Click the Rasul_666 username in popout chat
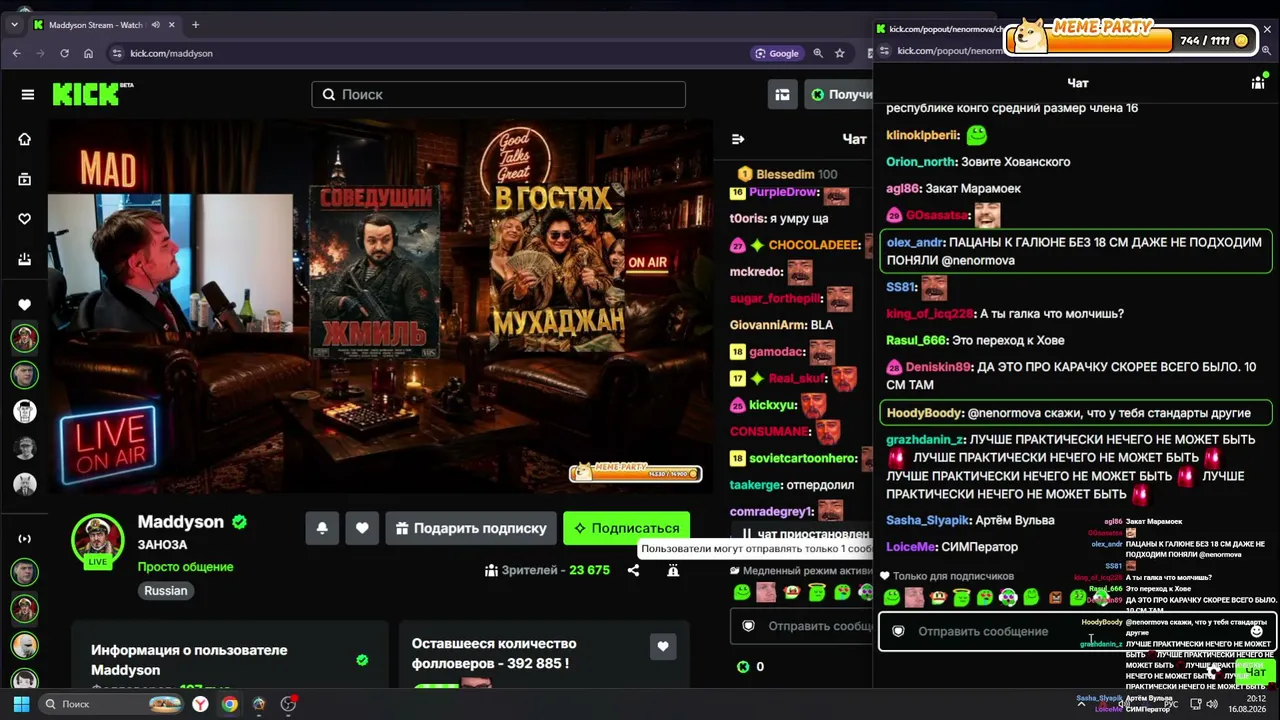Viewport: 1280px width, 720px height. [916, 340]
